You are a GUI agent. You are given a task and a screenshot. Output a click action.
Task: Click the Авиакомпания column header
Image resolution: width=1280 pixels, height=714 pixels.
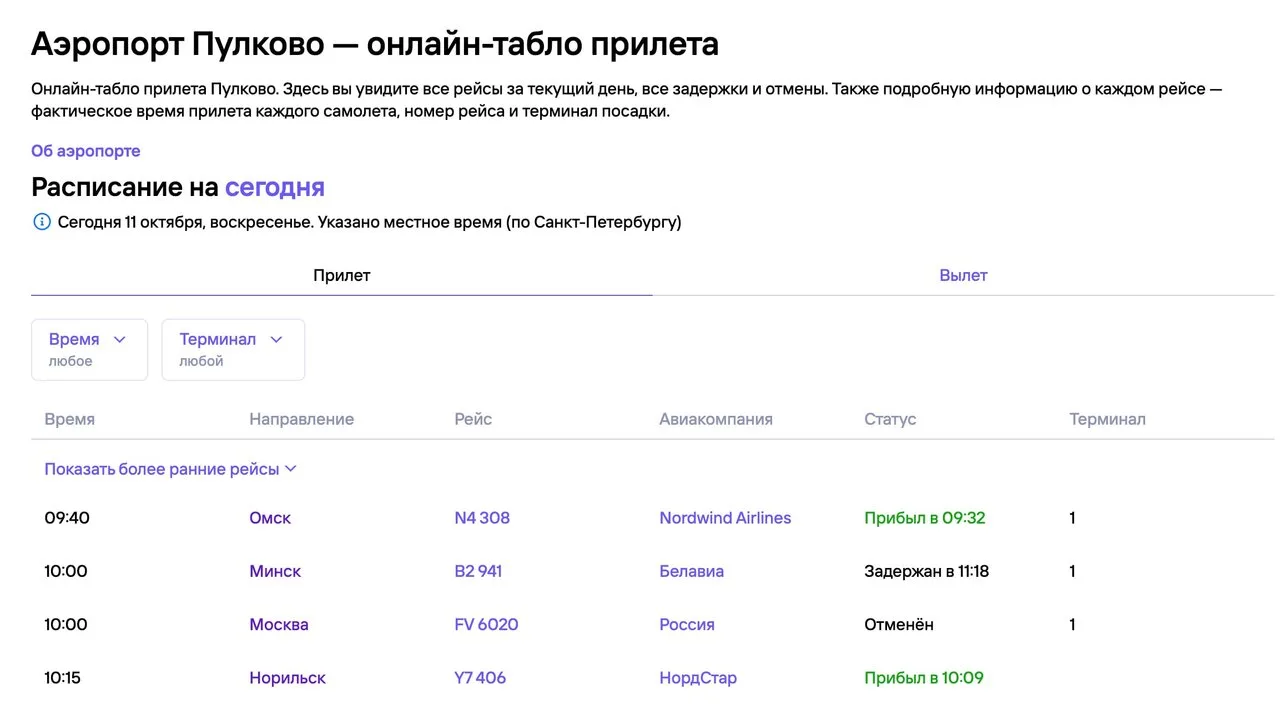click(716, 419)
